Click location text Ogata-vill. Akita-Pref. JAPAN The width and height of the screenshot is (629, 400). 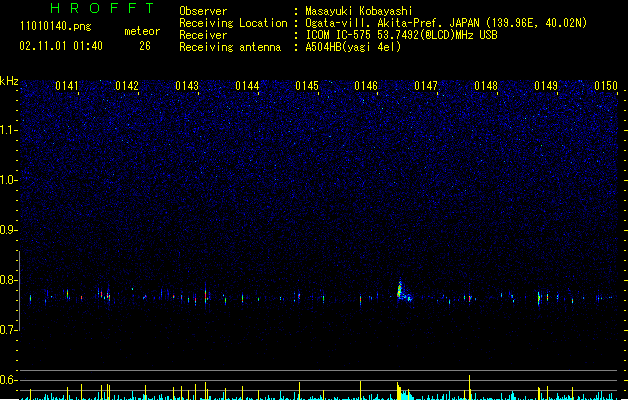coord(392,23)
